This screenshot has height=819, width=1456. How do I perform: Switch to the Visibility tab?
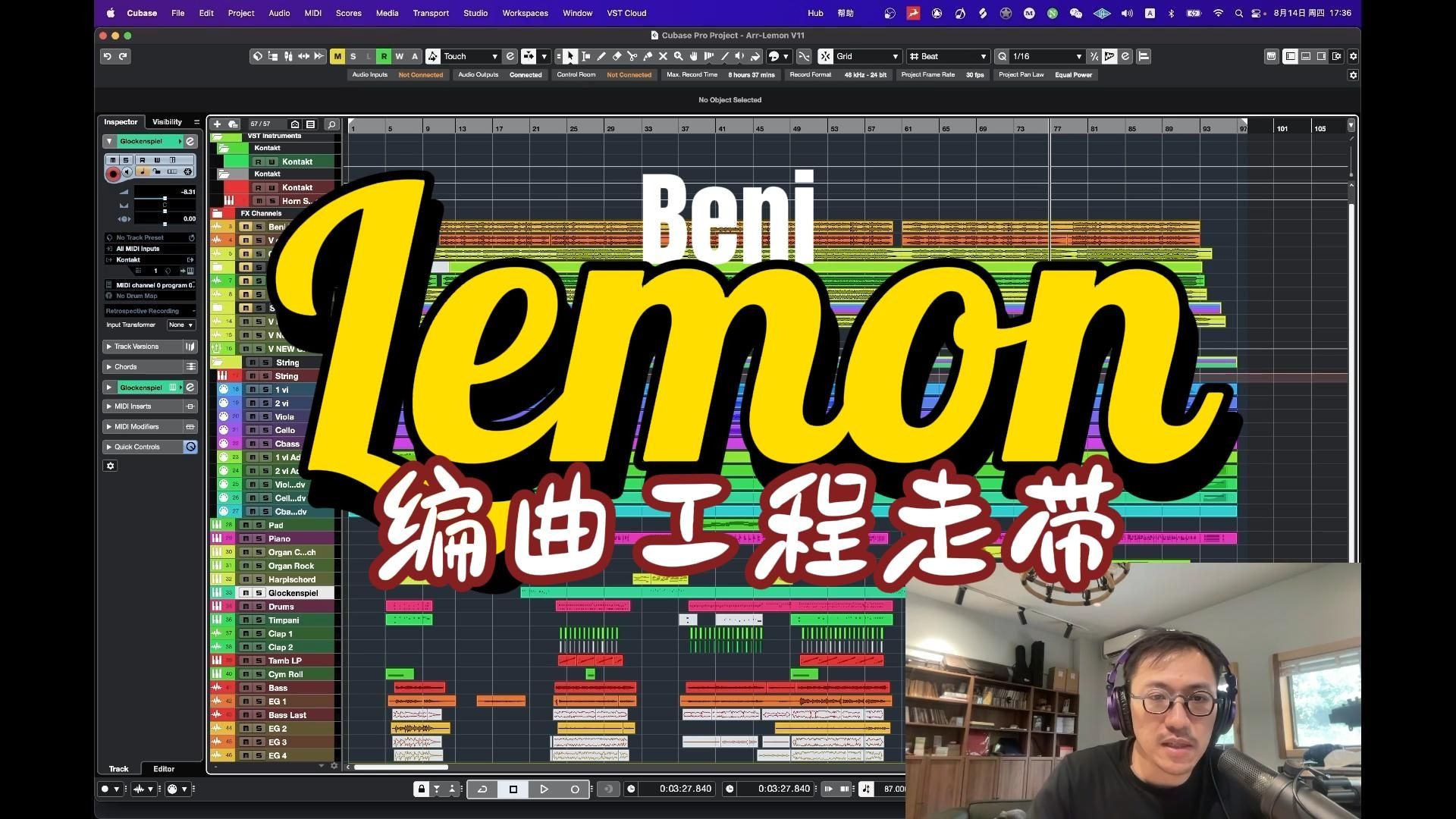[x=167, y=121]
